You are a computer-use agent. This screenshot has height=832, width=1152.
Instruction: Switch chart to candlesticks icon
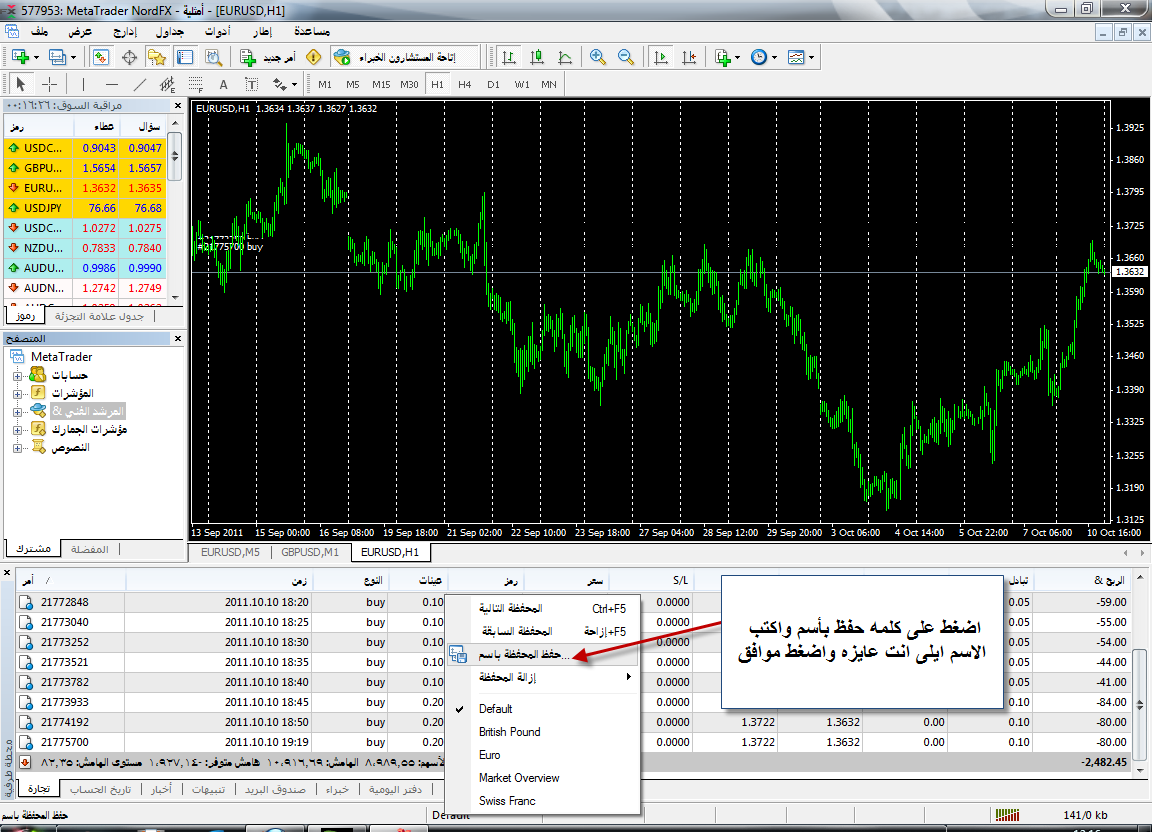[x=536, y=57]
